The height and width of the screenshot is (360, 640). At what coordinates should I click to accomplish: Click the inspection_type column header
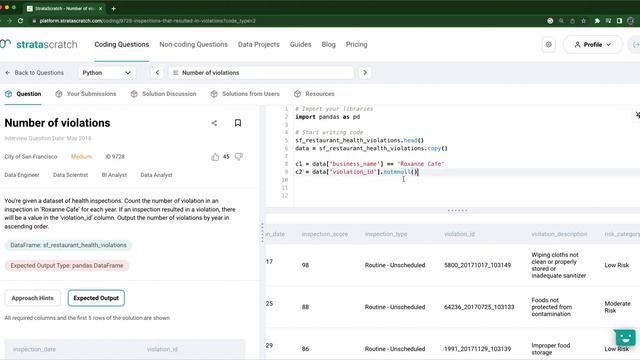tap(386, 234)
